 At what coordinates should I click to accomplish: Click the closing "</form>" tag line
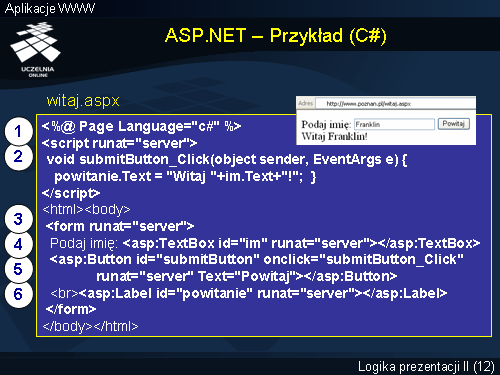pos(71,309)
